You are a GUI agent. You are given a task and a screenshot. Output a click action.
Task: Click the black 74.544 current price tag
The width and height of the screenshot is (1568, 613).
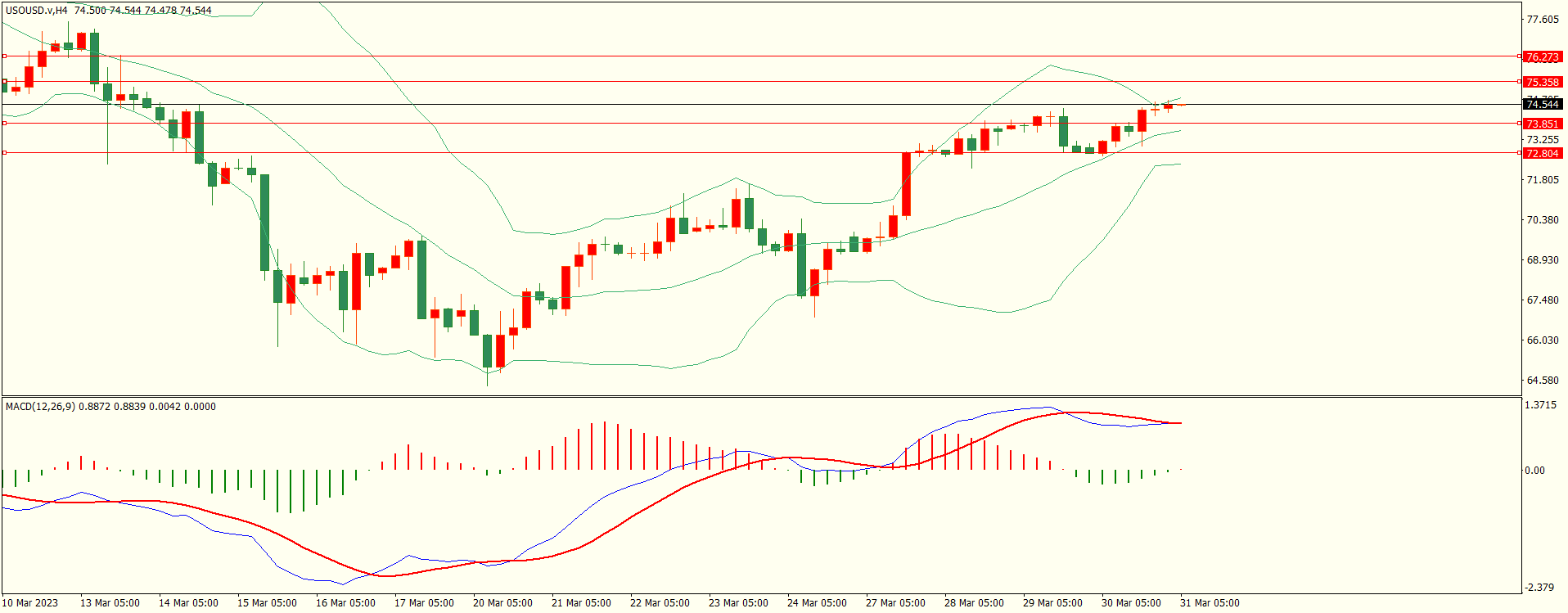click(x=1542, y=105)
